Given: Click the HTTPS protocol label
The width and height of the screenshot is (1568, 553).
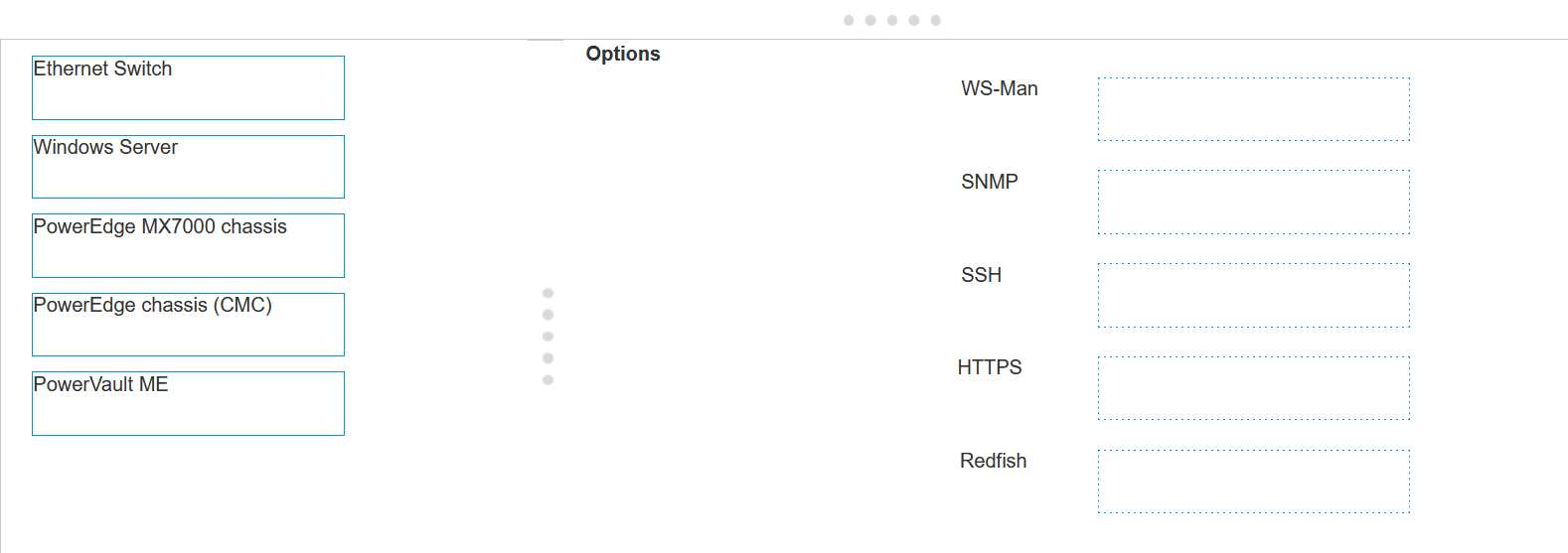Looking at the screenshot, I should point(989,367).
